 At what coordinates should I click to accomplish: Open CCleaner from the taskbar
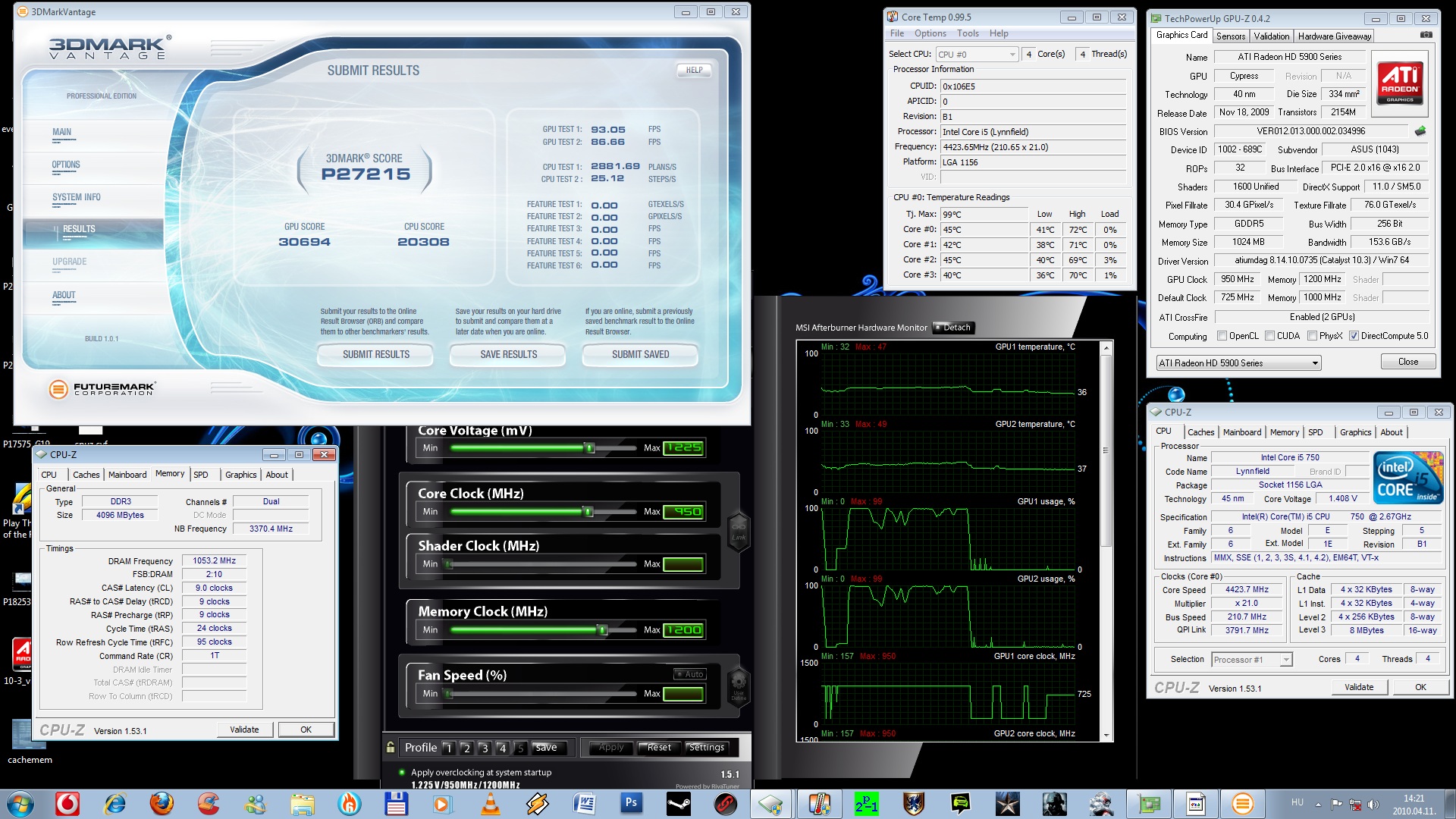click(208, 804)
